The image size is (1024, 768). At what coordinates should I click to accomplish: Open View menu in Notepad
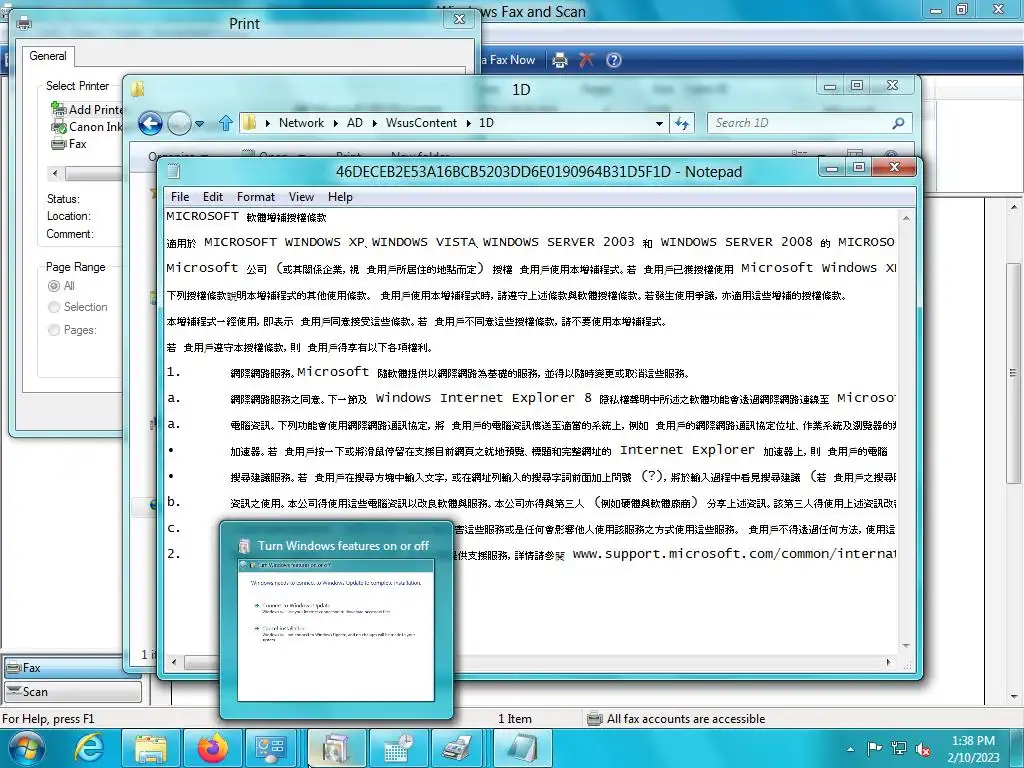click(301, 197)
